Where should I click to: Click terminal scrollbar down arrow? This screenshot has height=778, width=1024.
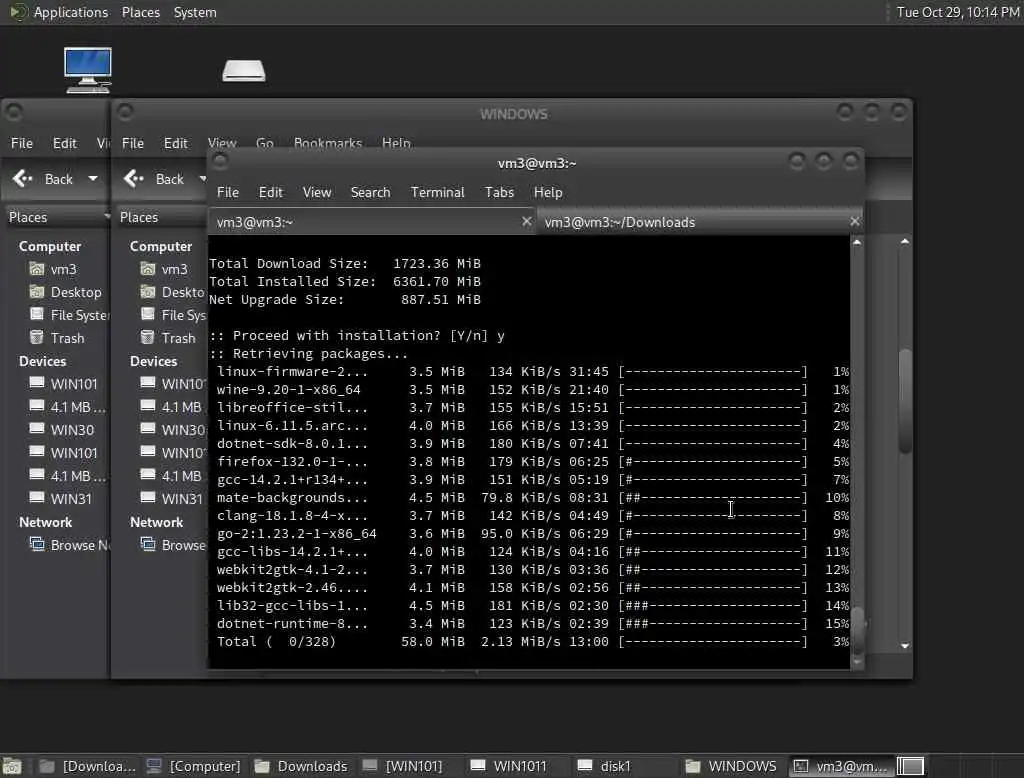coord(857,662)
